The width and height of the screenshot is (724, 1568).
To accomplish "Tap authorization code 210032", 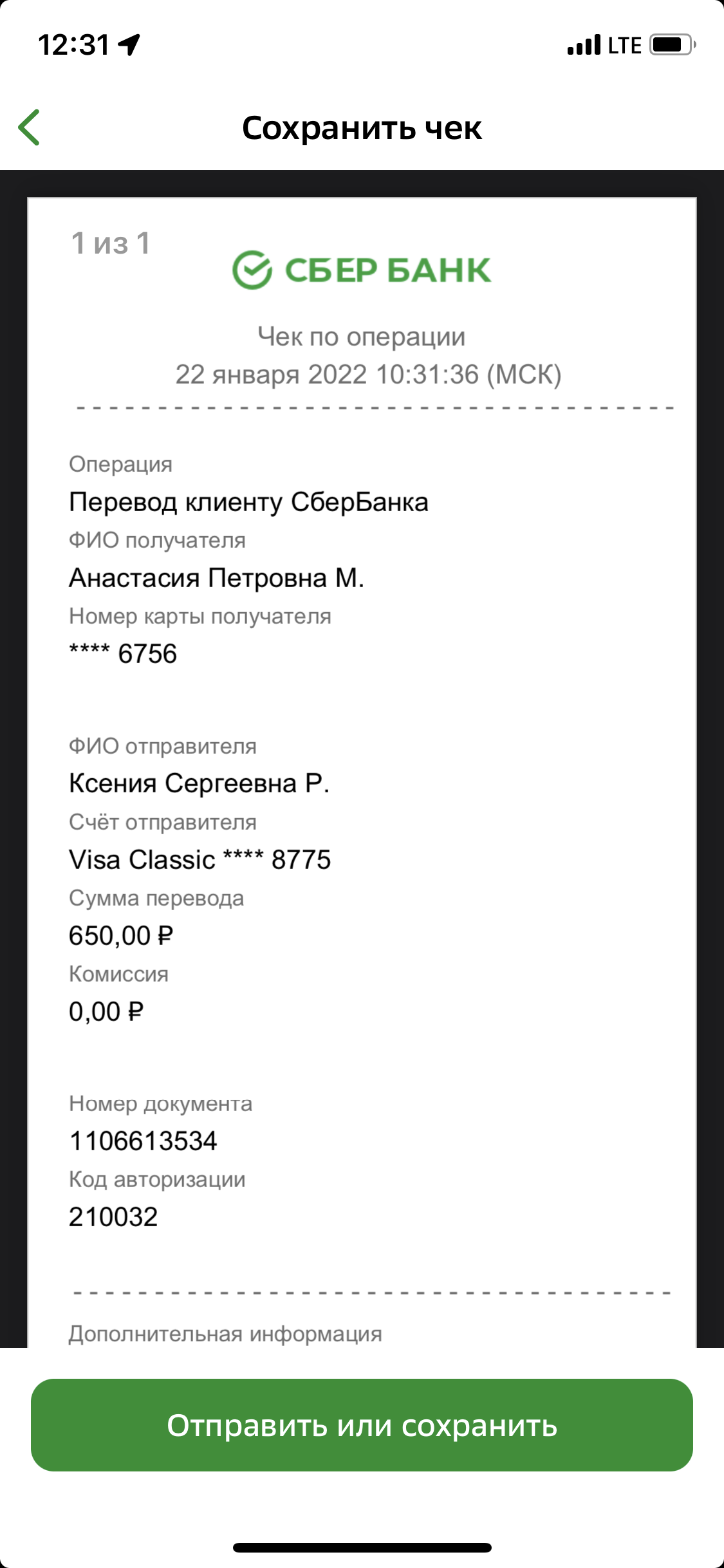I will click(113, 1217).
